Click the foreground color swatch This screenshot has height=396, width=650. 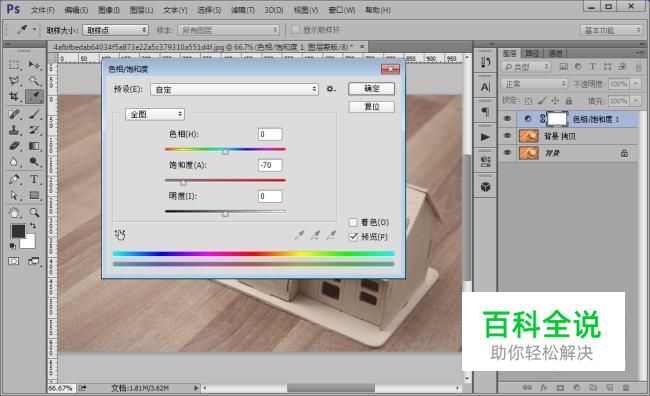(x=18, y=231)
